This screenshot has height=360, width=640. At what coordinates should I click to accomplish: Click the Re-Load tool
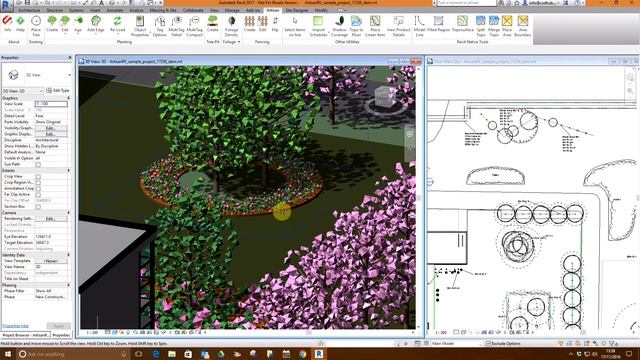(118, 24)
